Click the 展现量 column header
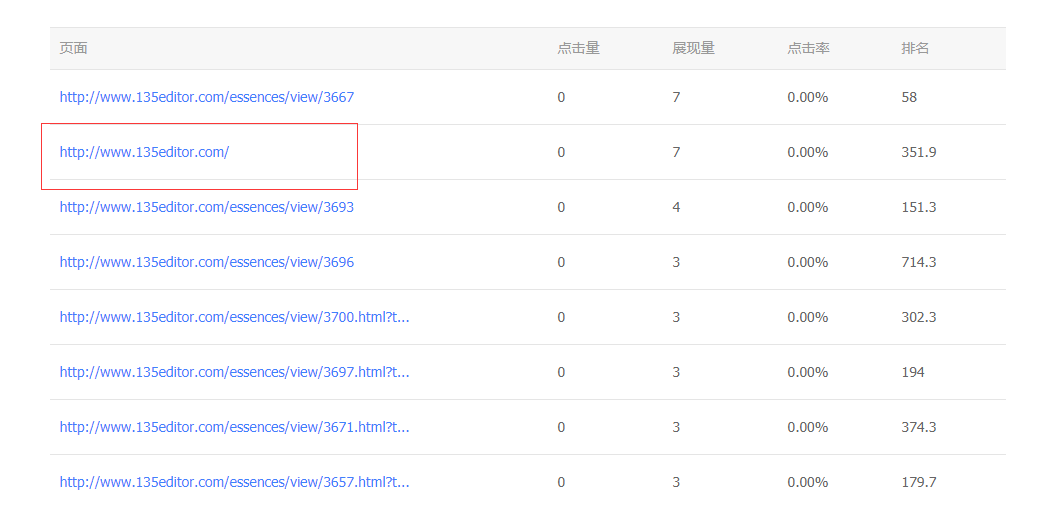1052x505 pixels. [694, 48]
